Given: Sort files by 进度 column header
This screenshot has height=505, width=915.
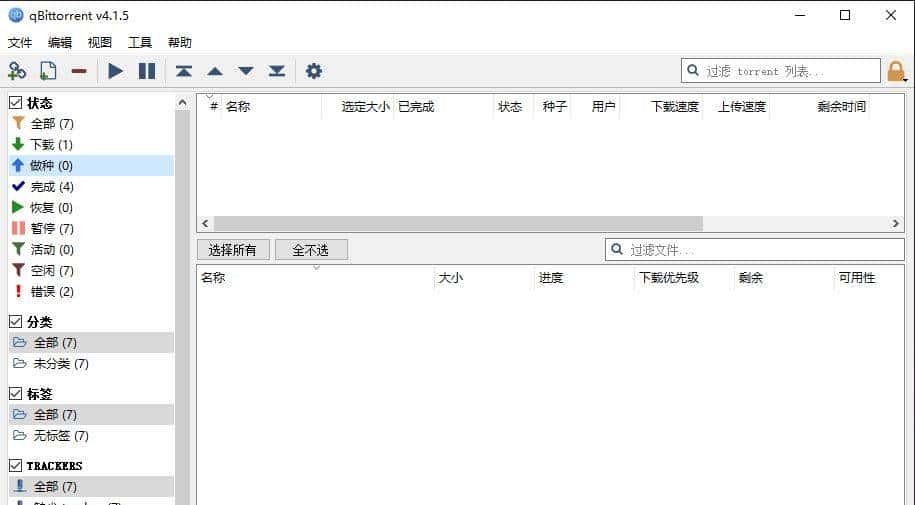Looking at the screenshot, I should pyautogui.click(x=584, y=278).
